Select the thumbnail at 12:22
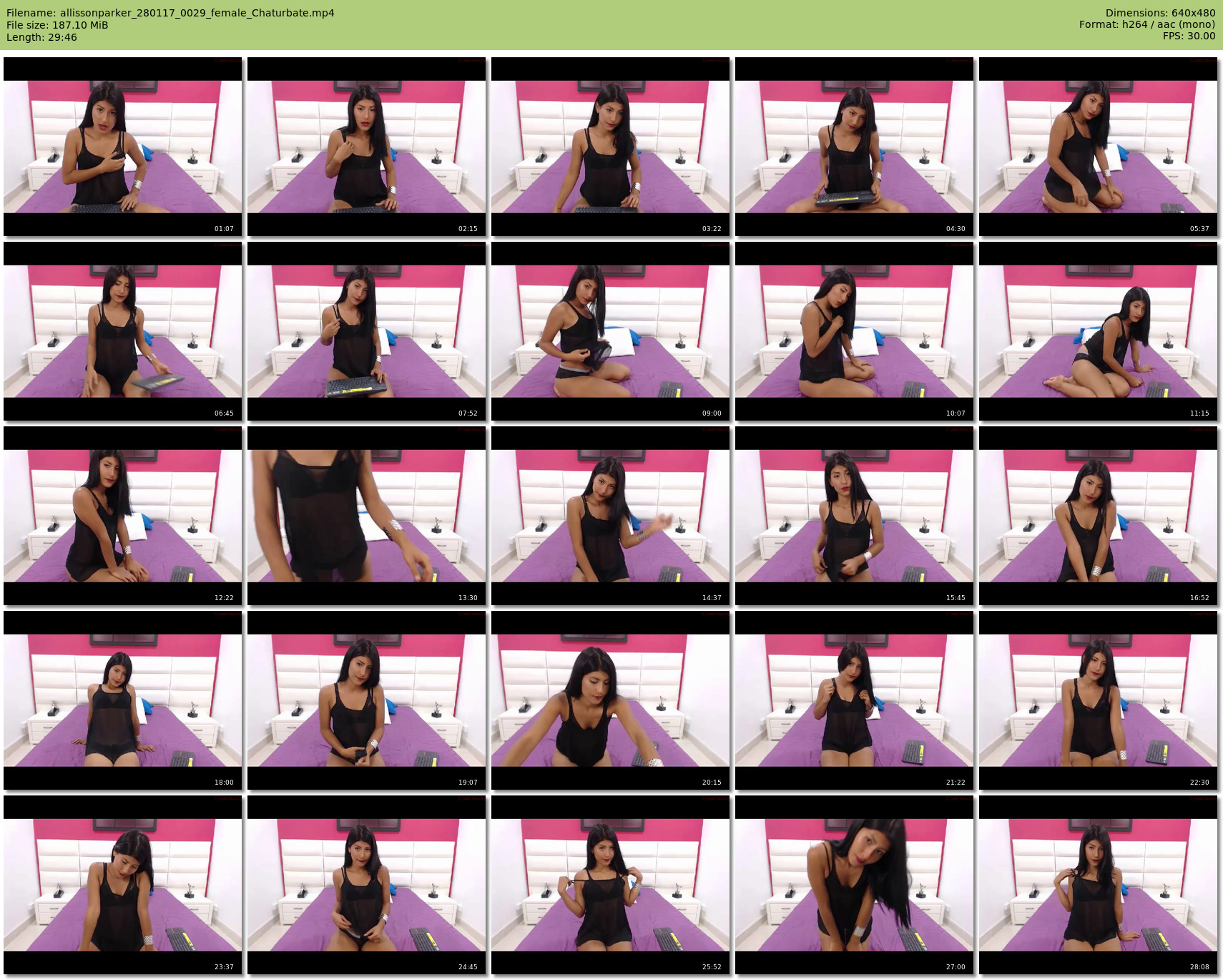The height and width of the screenshot is (980, 1223). (x=122, y=516)
